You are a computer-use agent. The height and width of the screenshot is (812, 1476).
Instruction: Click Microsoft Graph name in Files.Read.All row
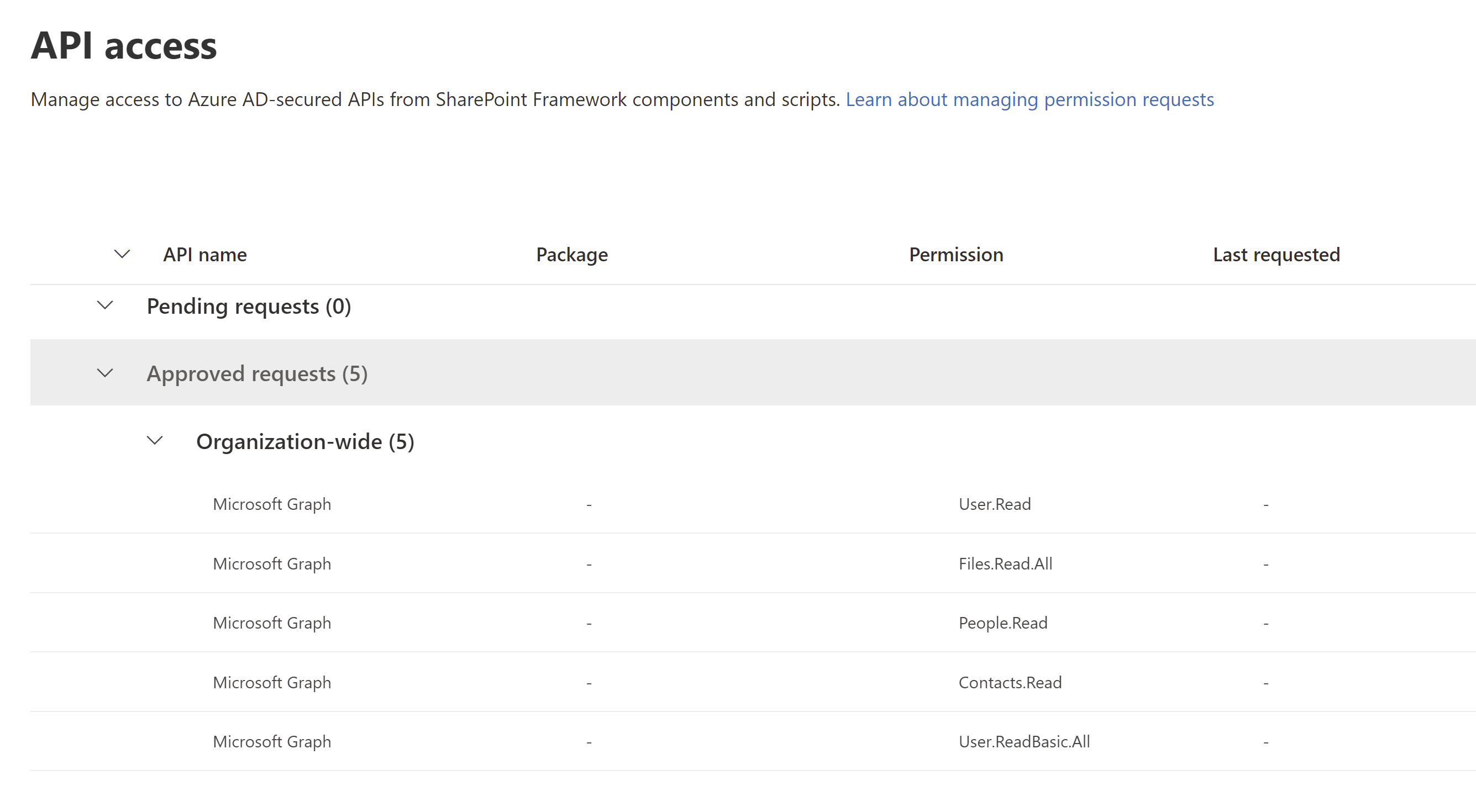click(x=271, y=564)
